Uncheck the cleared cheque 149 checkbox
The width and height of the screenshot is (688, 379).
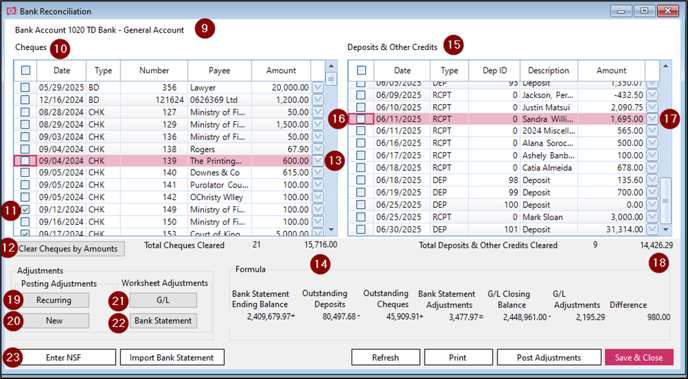(x=25, y=209)
